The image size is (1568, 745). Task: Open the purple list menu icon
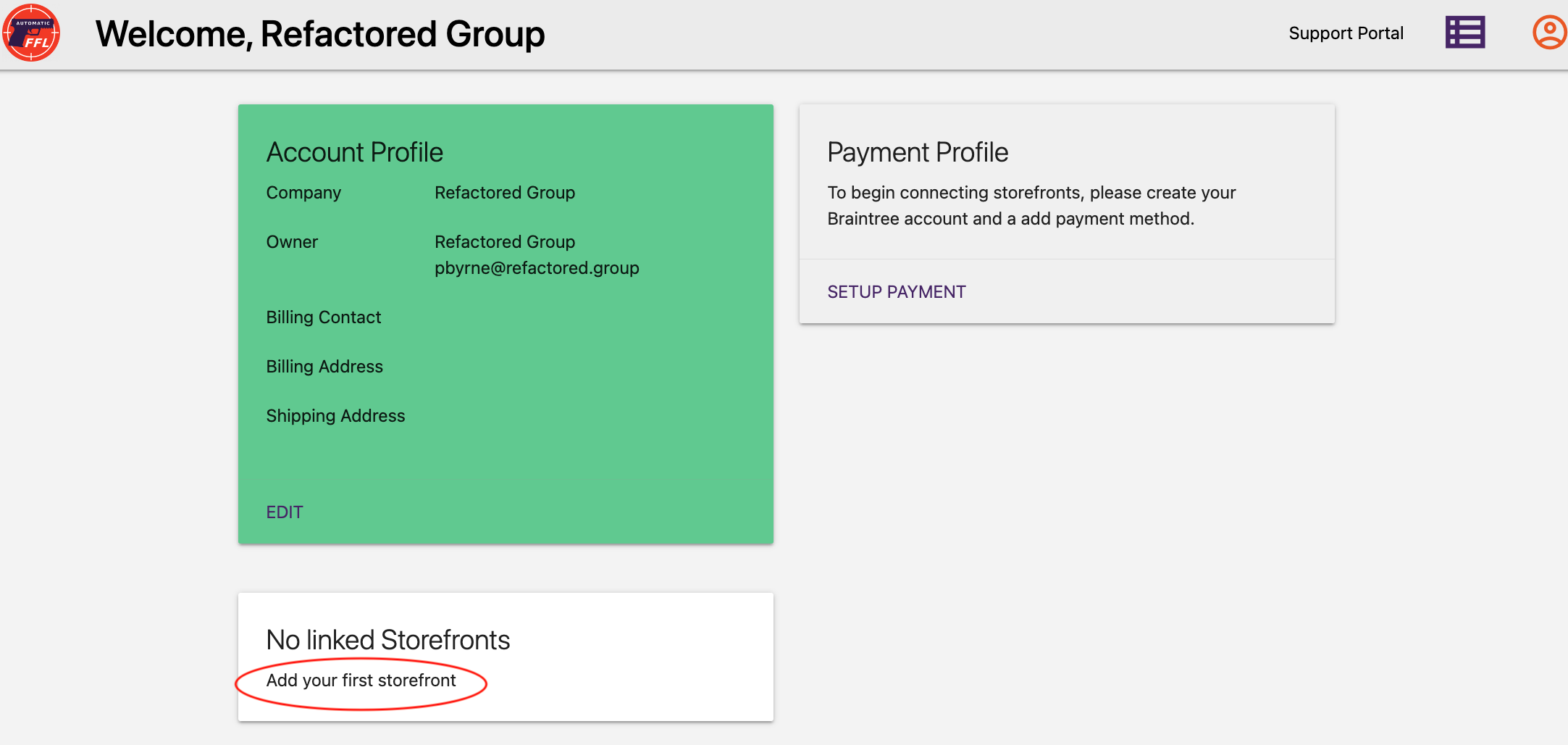pos(1464,33)
